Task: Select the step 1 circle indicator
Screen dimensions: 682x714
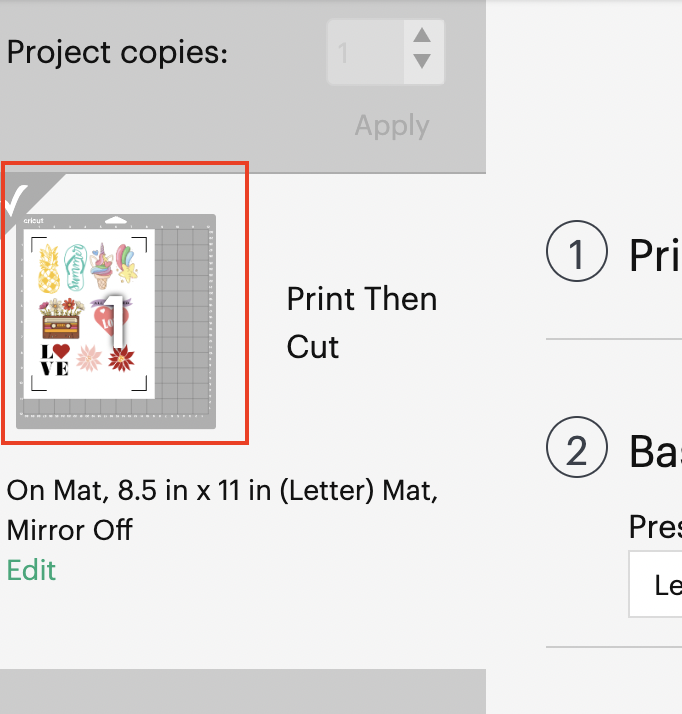Action: pos(577,255)
